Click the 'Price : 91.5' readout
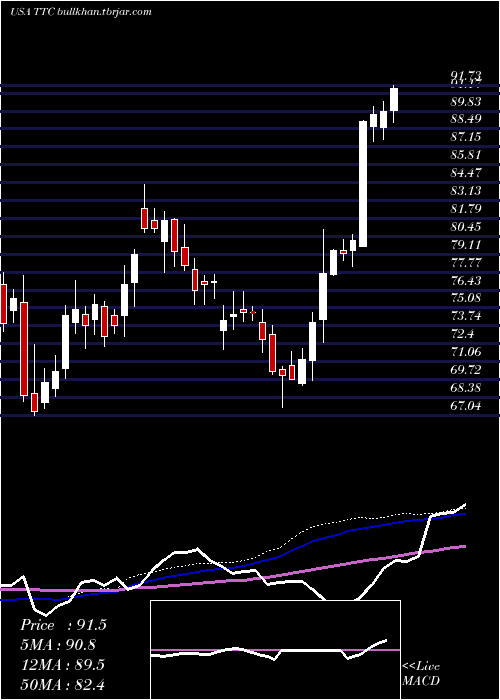Viewport: 500px width, 700px height. [x=63, y=625]
